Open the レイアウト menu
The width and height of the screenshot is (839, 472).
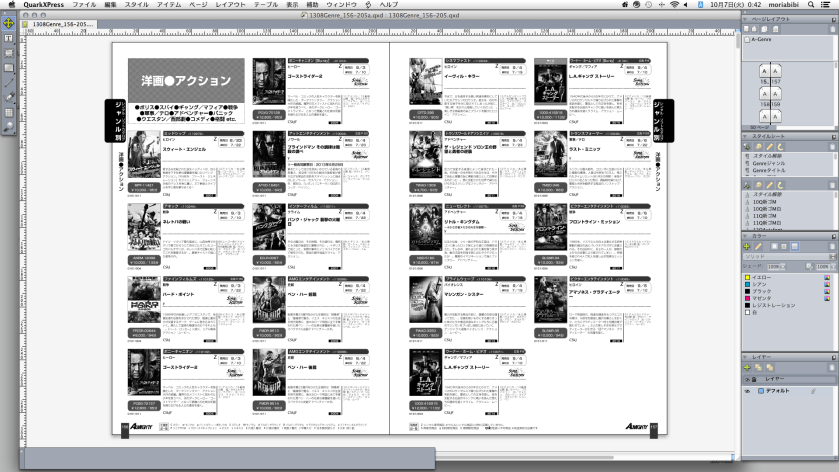[230, 4]
